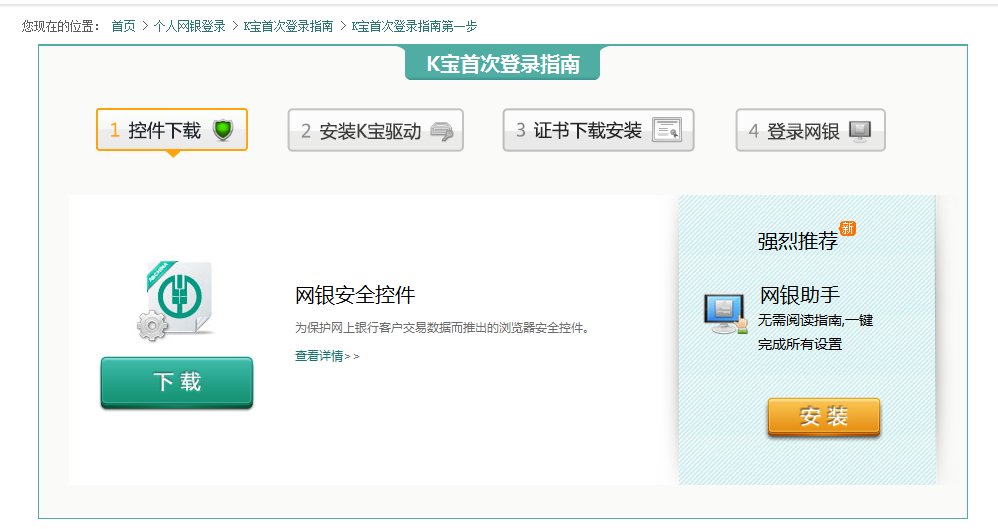
Task: Go to step 4 登录网银
Action: [810, 130]
